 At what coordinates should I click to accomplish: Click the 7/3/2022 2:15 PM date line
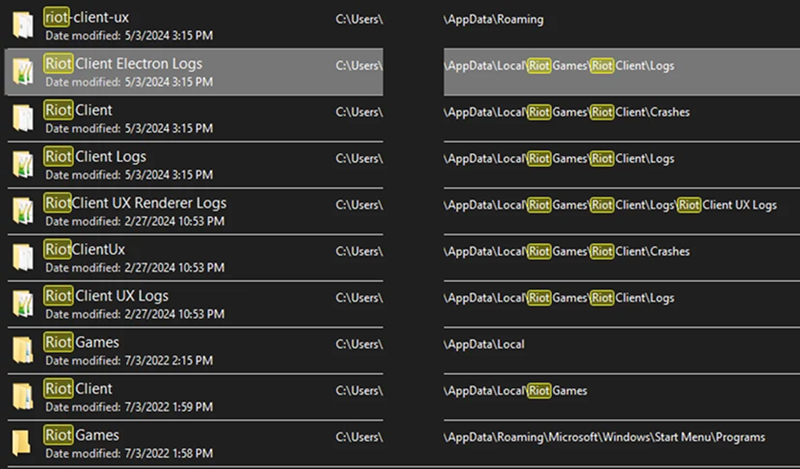[x=129, y=361]
